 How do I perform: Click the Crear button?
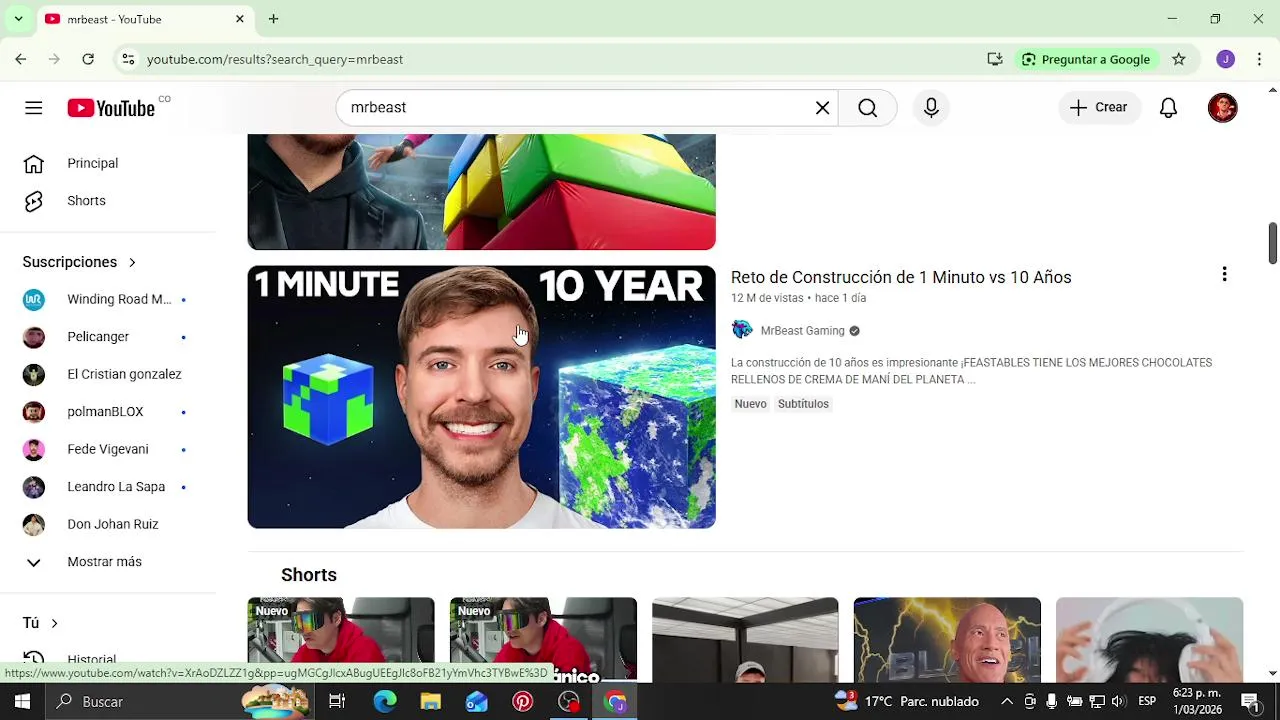(1099, 108)
